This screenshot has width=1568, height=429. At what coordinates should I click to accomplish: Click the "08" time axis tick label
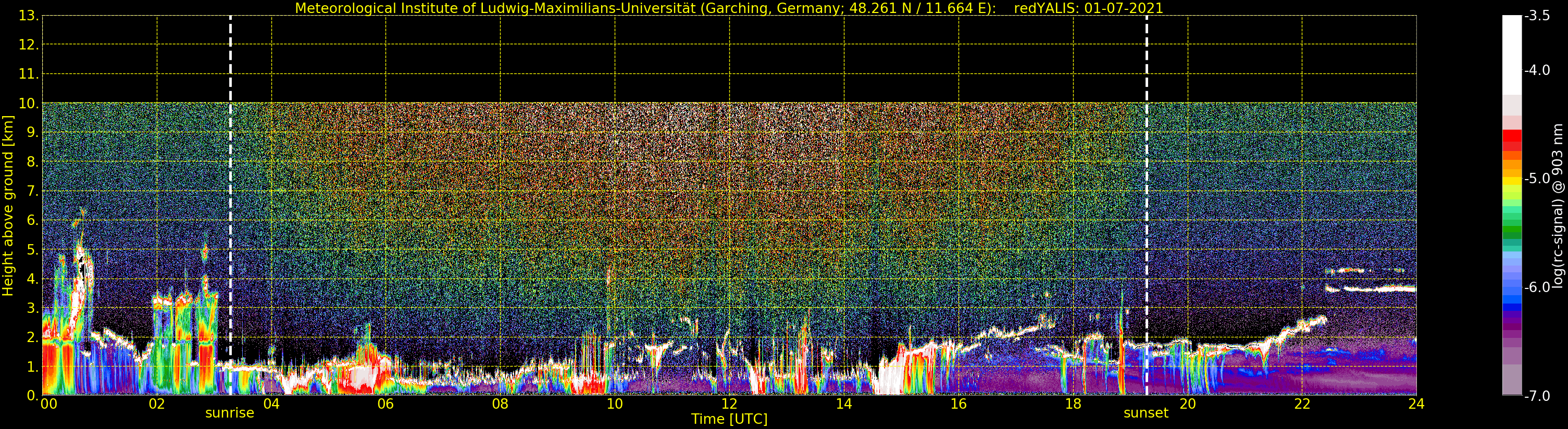pos(500,404)
